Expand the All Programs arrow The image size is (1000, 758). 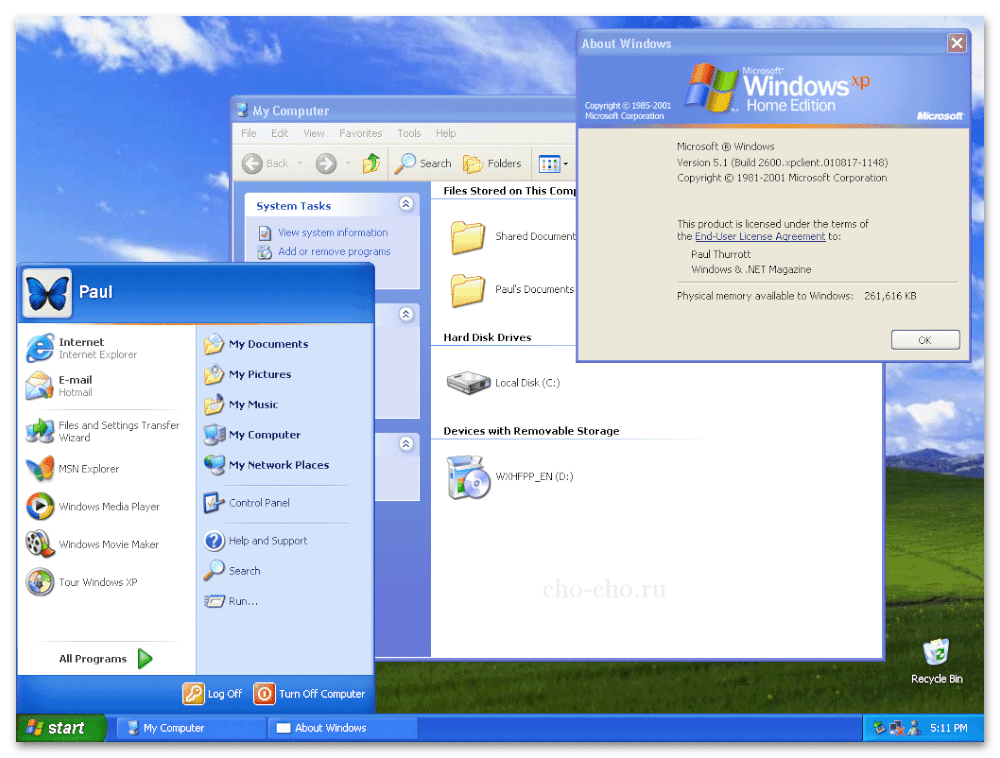point(145,659)
